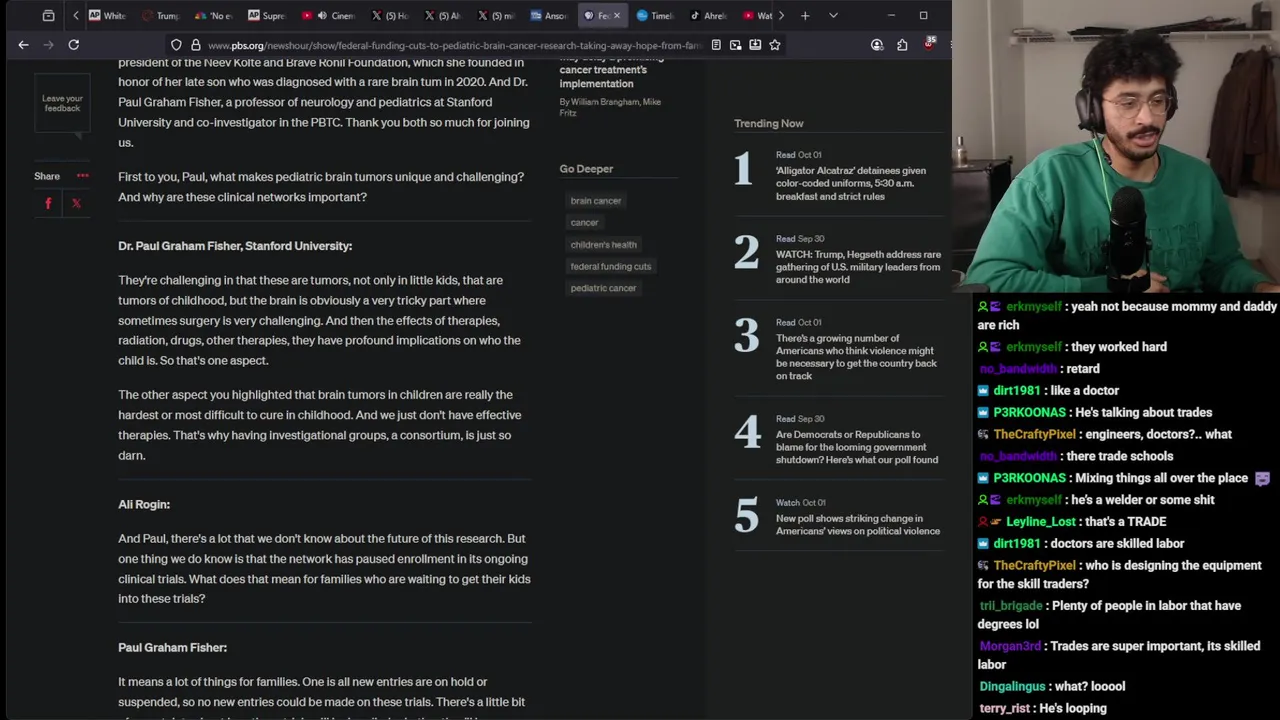Image resolution: width=1280 pixels, height=720 pixels.
Task: Open a new browser tab with plus
Action: (805, 15)
